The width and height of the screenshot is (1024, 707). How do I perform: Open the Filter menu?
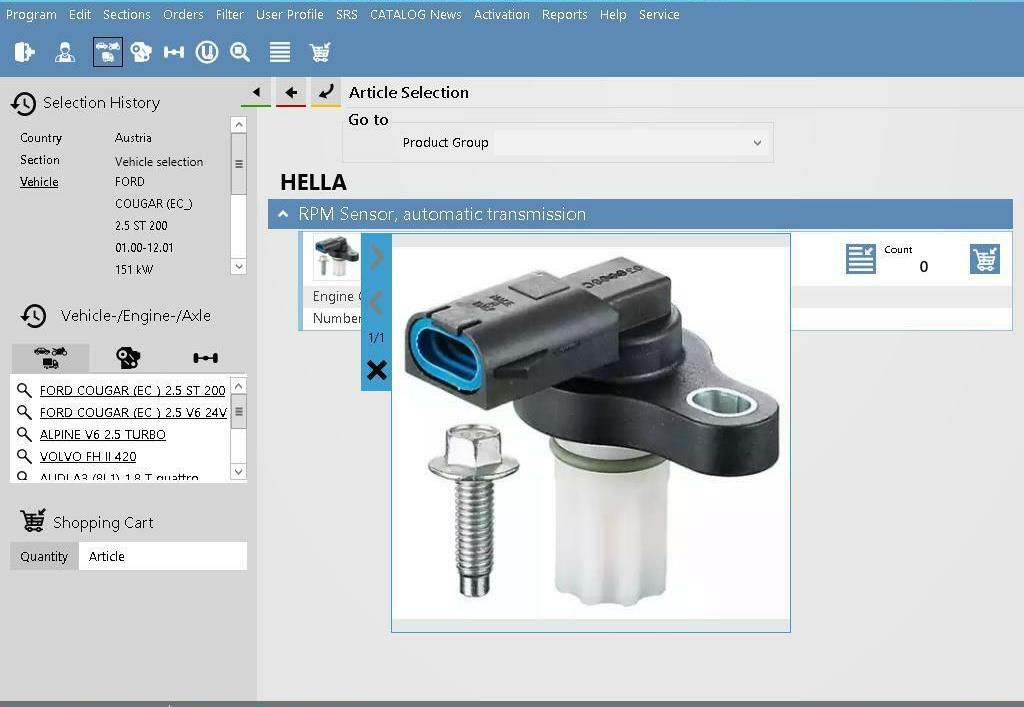(230, 14)
